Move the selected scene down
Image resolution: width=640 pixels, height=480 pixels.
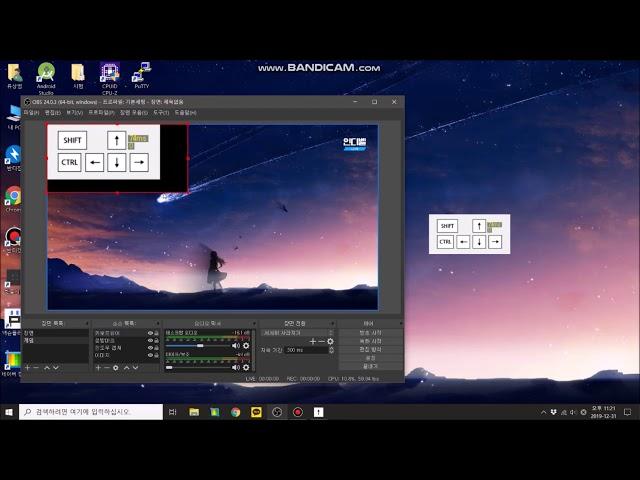pyautogui.click(x=56, y=368)
